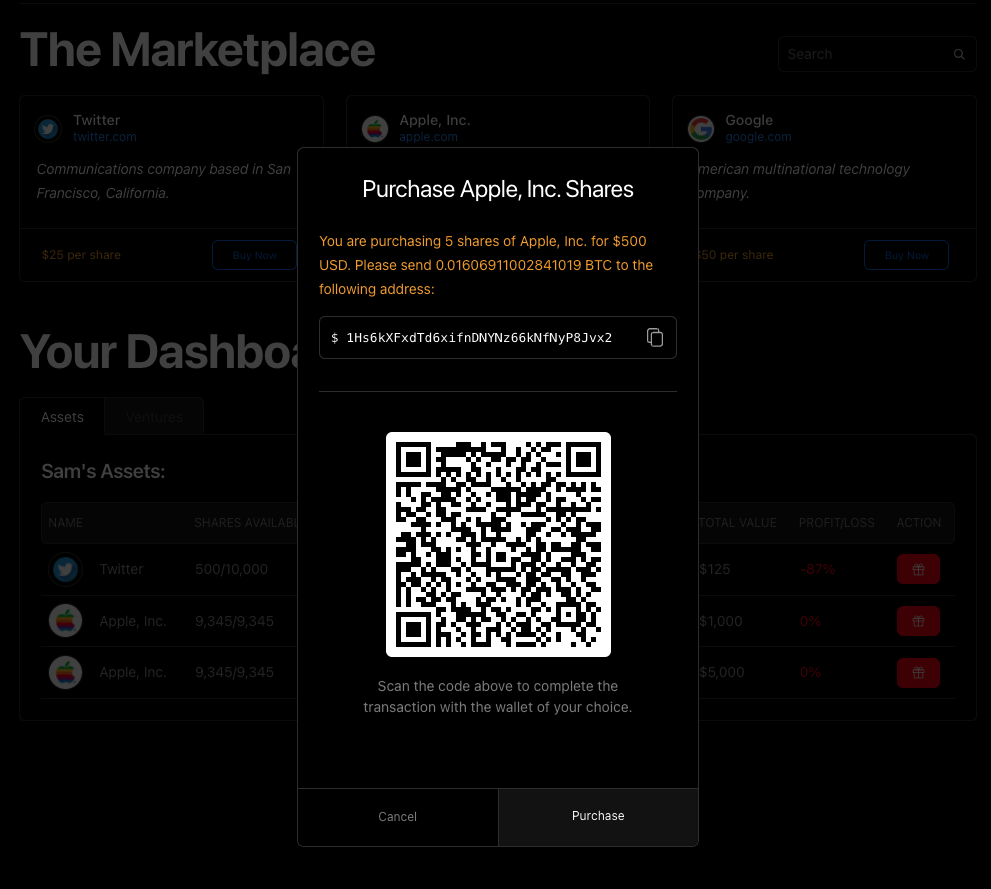Click the Google logo on the Google card
This screenshot has height=889, width=991.
701,128
